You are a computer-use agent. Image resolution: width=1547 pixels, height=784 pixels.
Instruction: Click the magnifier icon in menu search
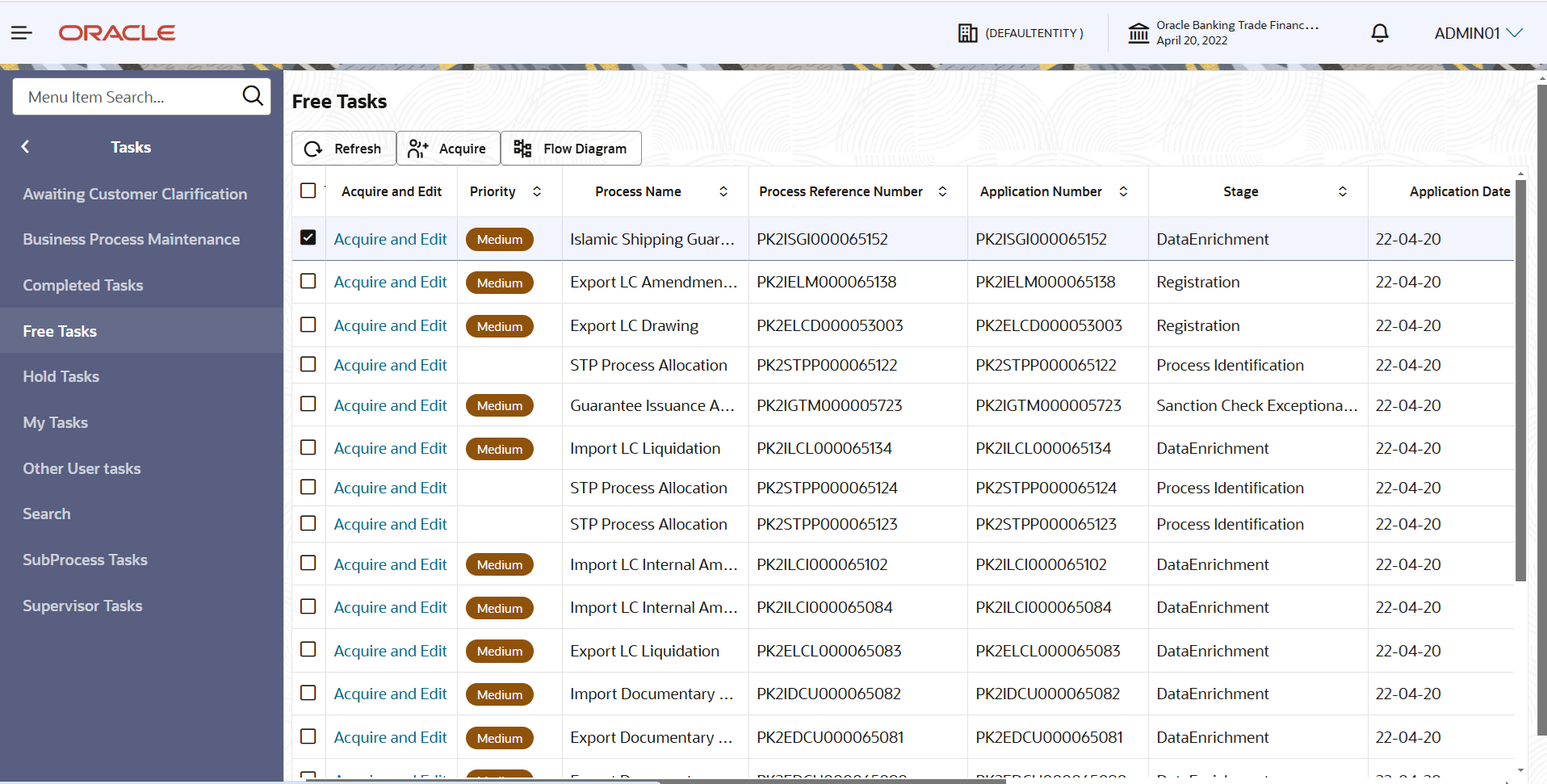[253, 96]
